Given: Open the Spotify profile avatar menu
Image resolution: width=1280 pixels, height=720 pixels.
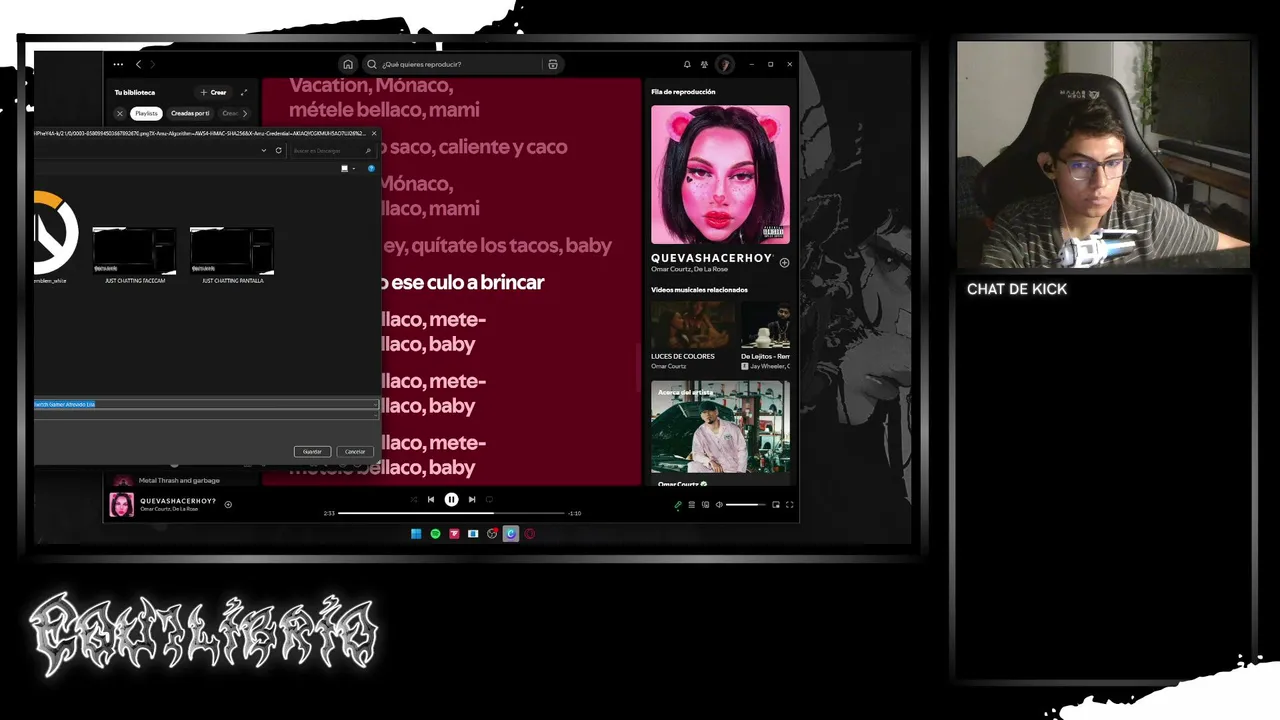Looking at the screenshot, I should 725,64.
